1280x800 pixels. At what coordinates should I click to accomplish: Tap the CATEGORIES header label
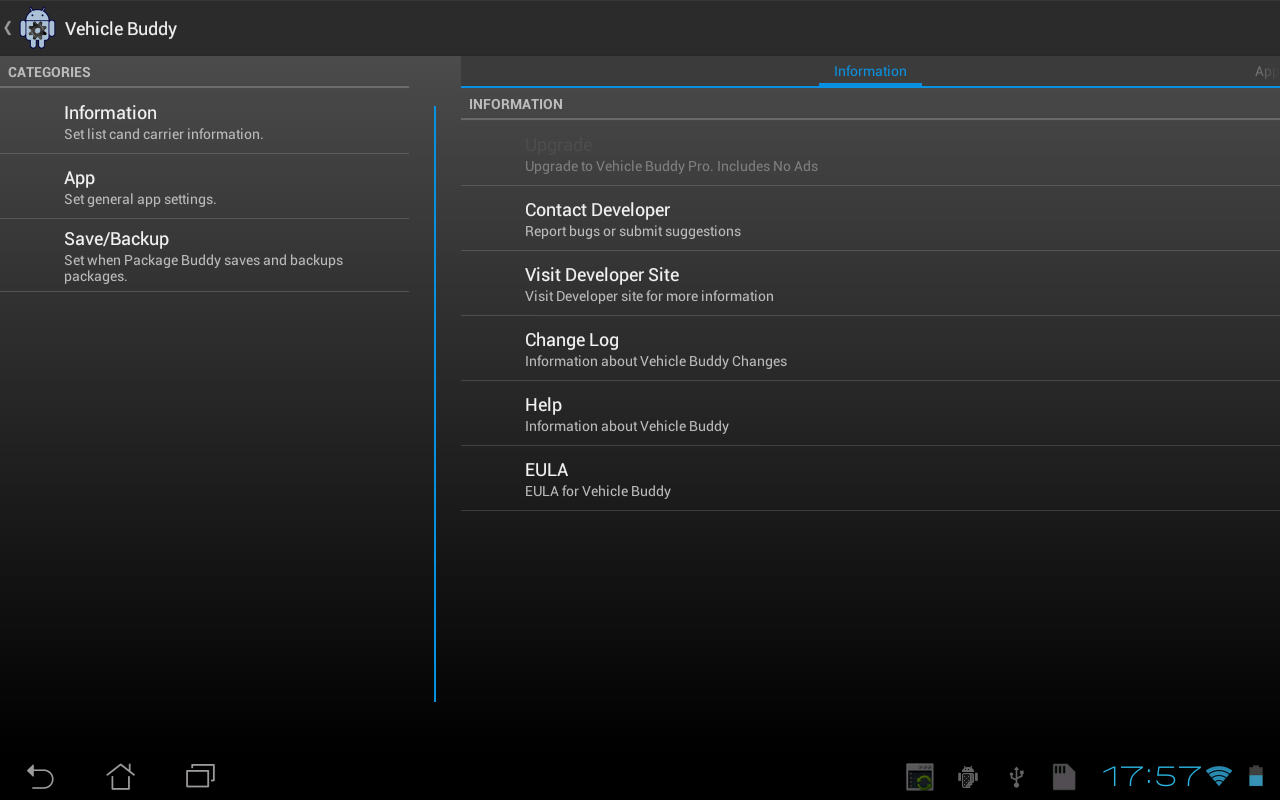click(x=49, y=72)
